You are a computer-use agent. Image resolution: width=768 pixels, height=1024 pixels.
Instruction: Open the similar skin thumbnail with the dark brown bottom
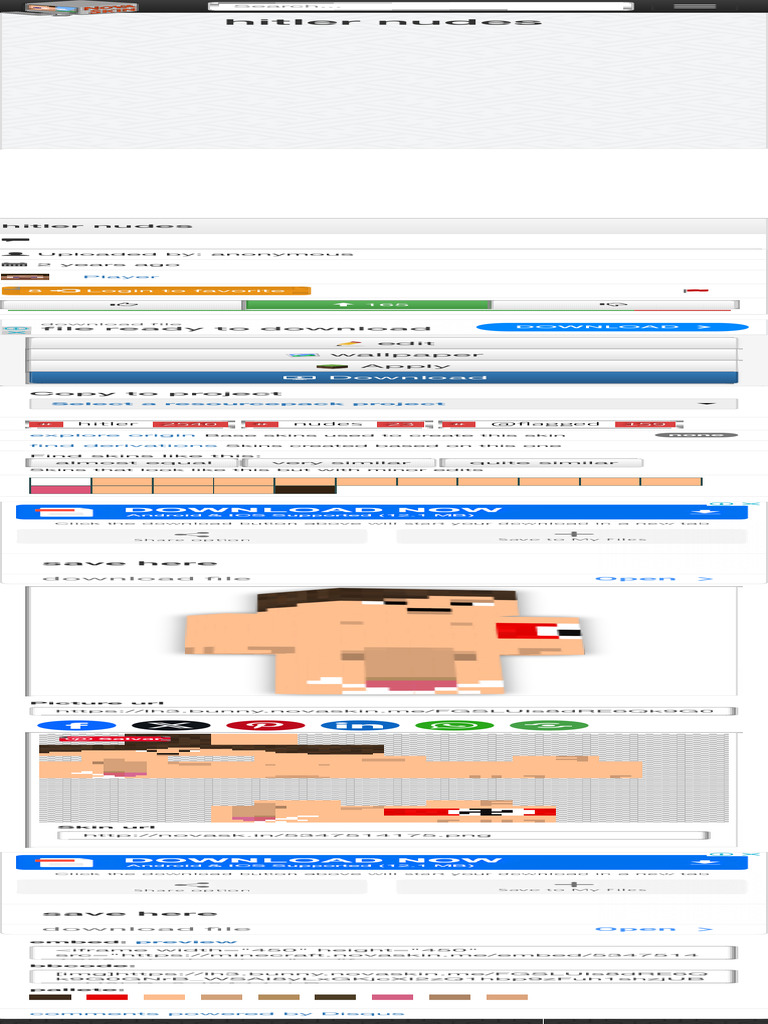[305, 485]
